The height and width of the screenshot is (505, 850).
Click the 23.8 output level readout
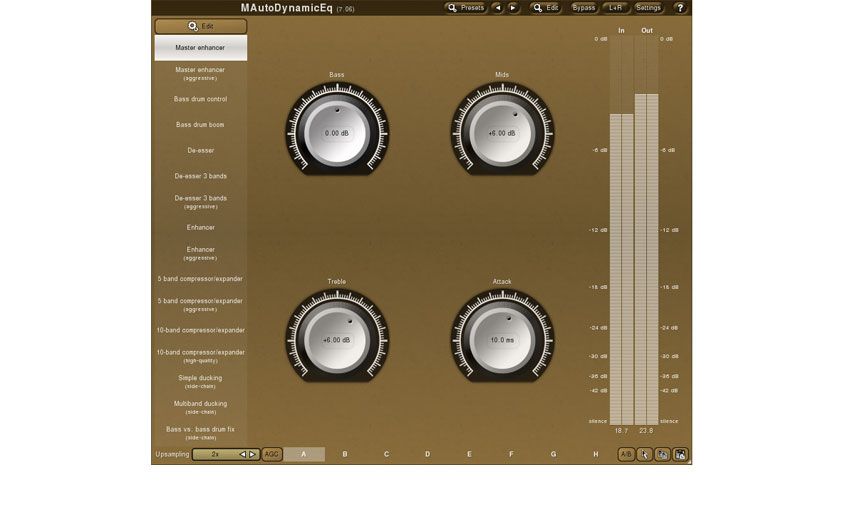click(x=646, y=431)
